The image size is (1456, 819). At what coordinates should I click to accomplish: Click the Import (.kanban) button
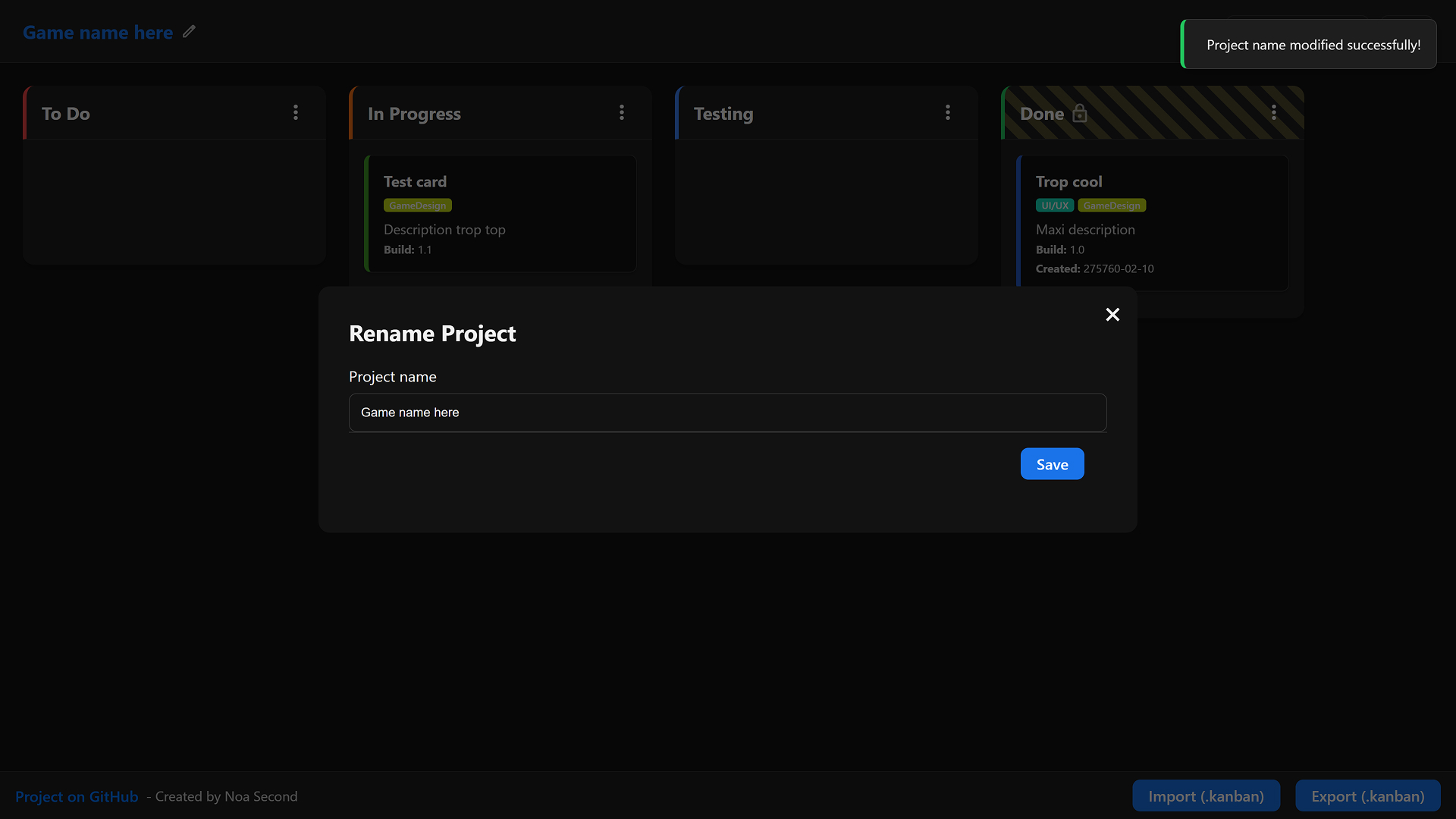1206,796
